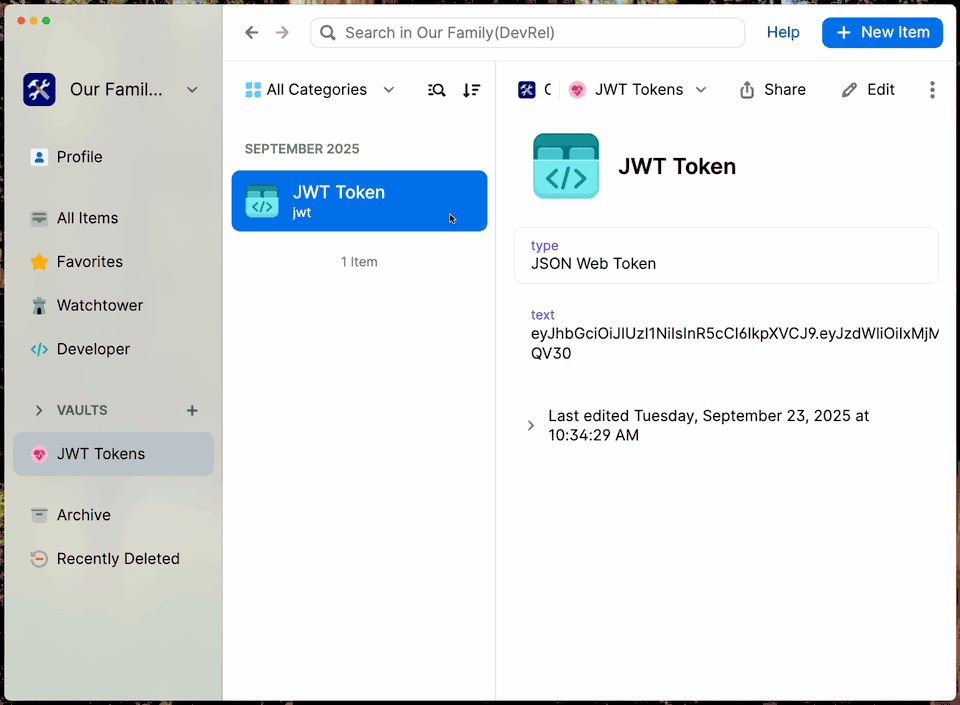
Task: Click the sort order icon
Action: coord(471,90)
